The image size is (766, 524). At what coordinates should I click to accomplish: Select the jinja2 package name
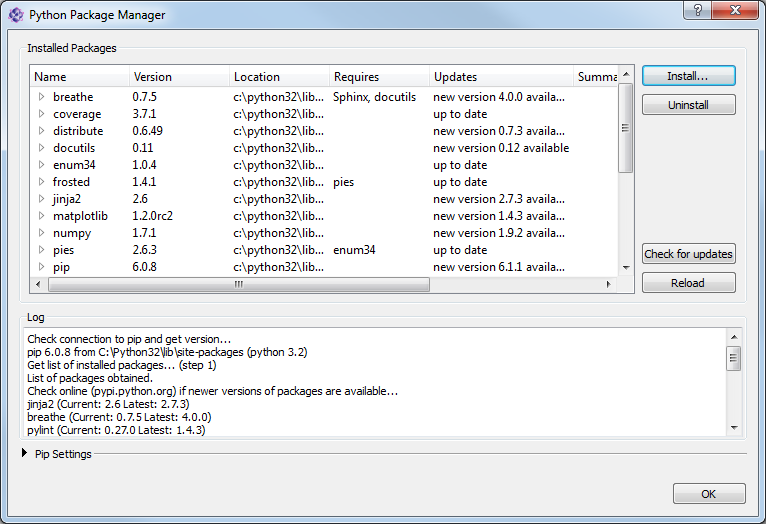pos(67,199)
